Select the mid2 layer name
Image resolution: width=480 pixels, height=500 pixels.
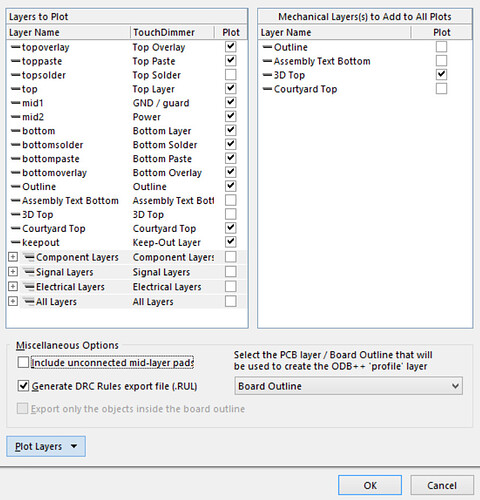pos(33,117)
